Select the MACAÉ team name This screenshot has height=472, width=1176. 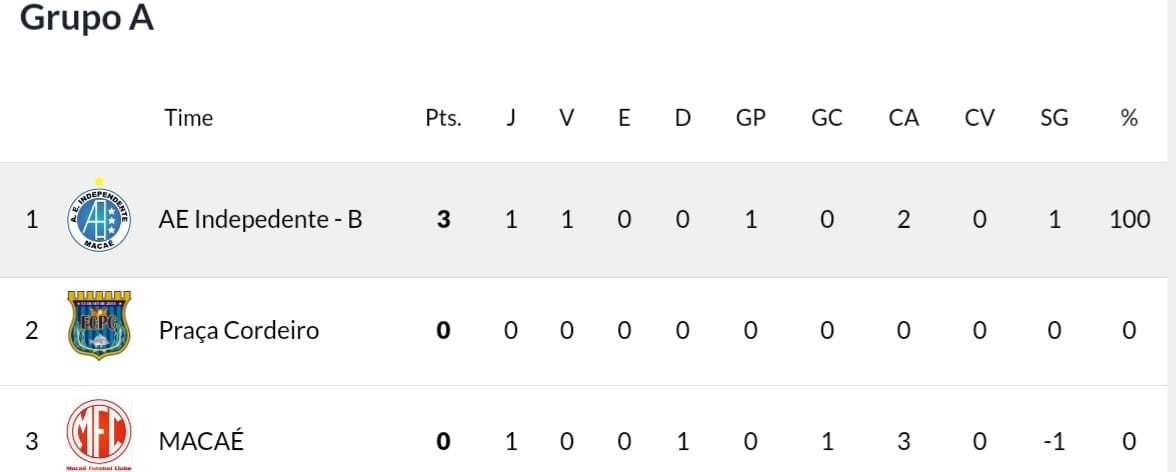click(201, 441)
